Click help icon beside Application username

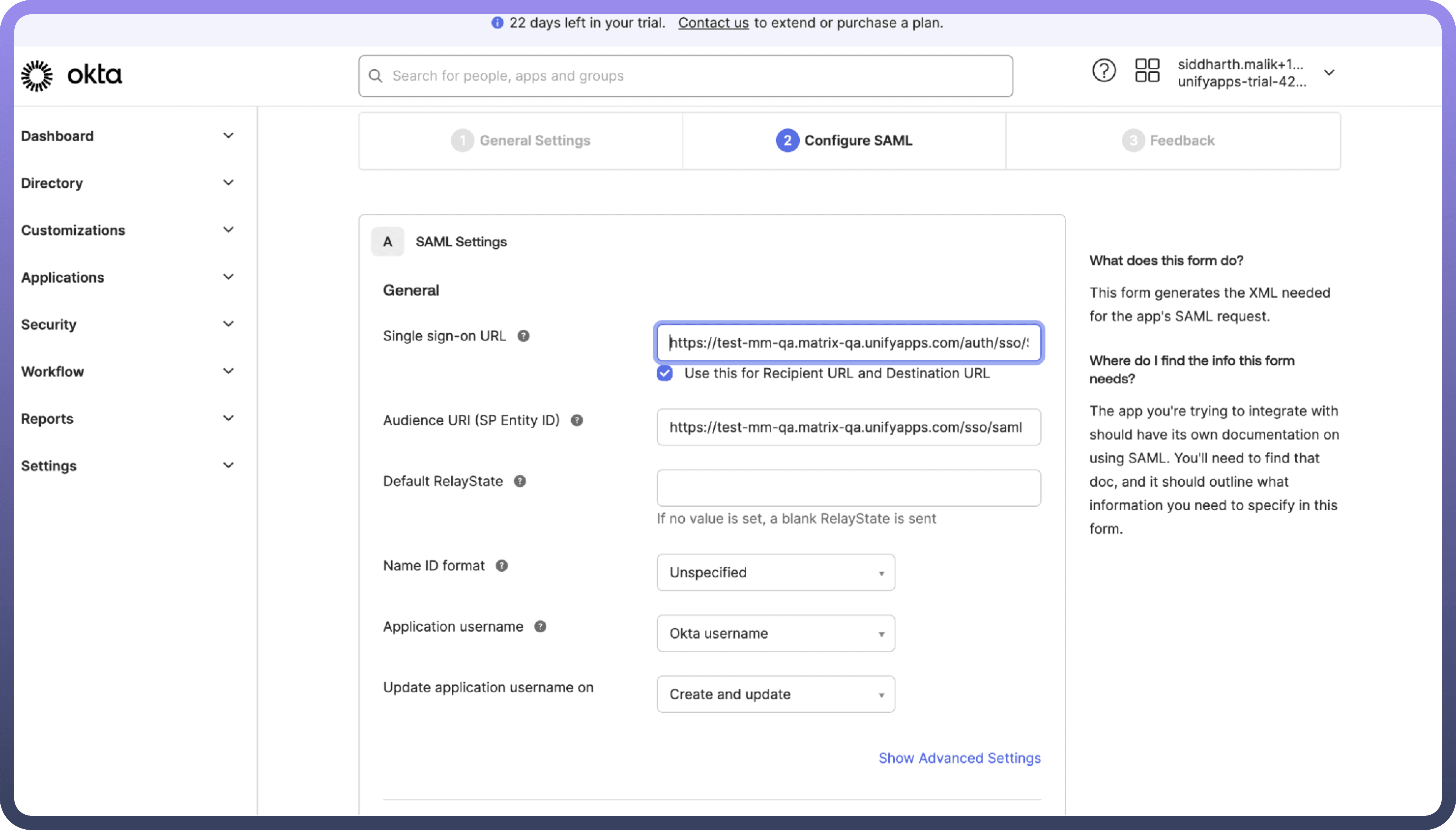[540, 627]
